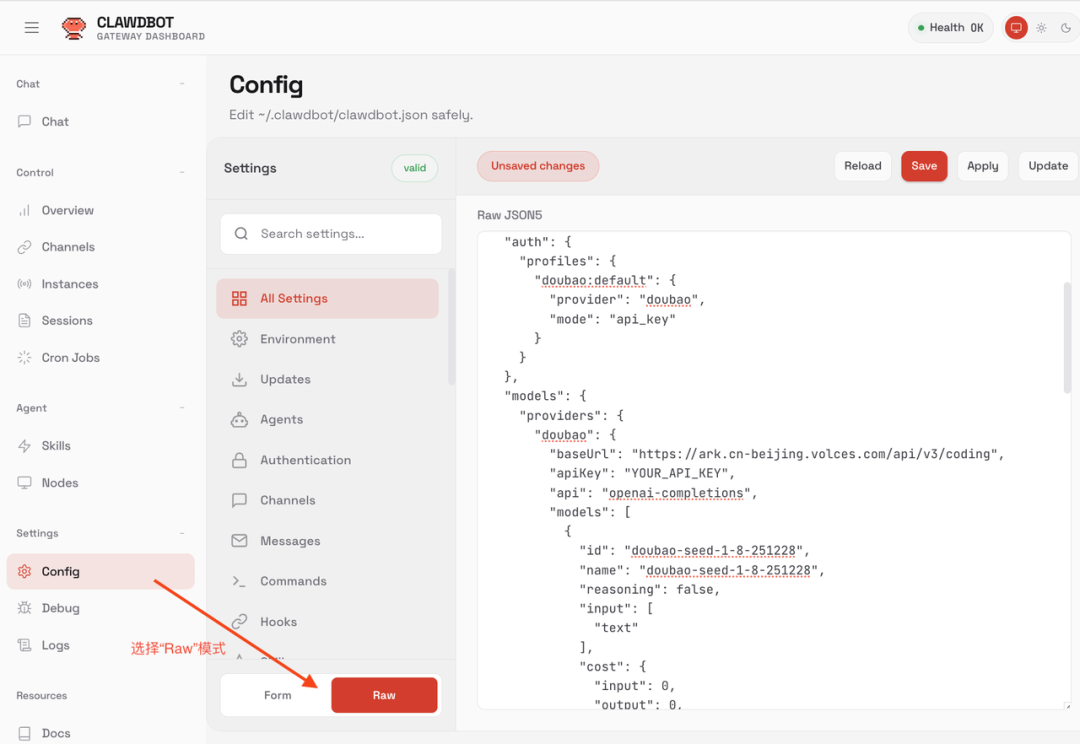The width and height of the screenshot is (1080, 744).
Task: Select the system theme monitor icon
Action: pos(1016,28)
